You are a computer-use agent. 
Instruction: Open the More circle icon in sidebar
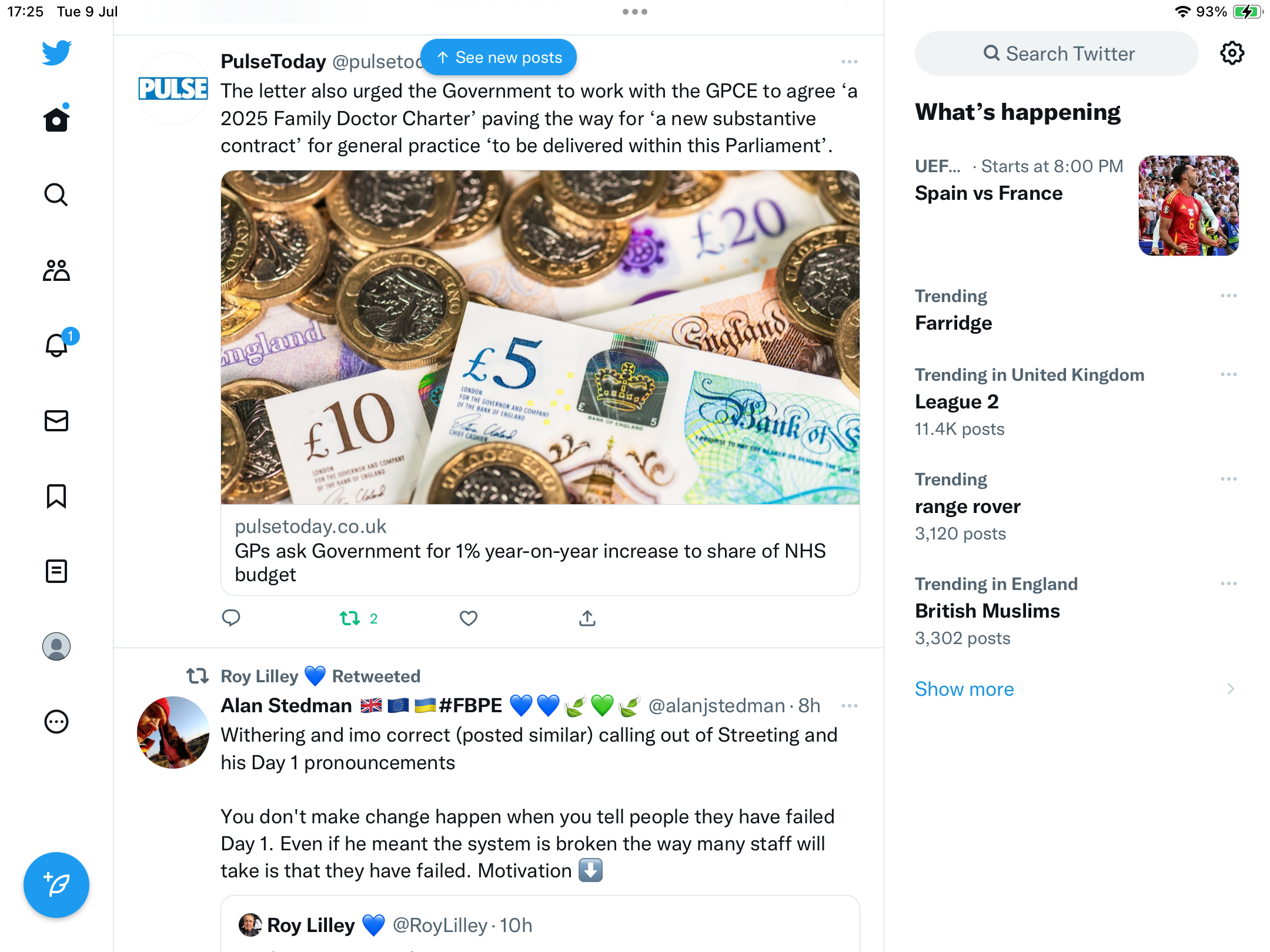pyautogui.click(x=56, y=722)
